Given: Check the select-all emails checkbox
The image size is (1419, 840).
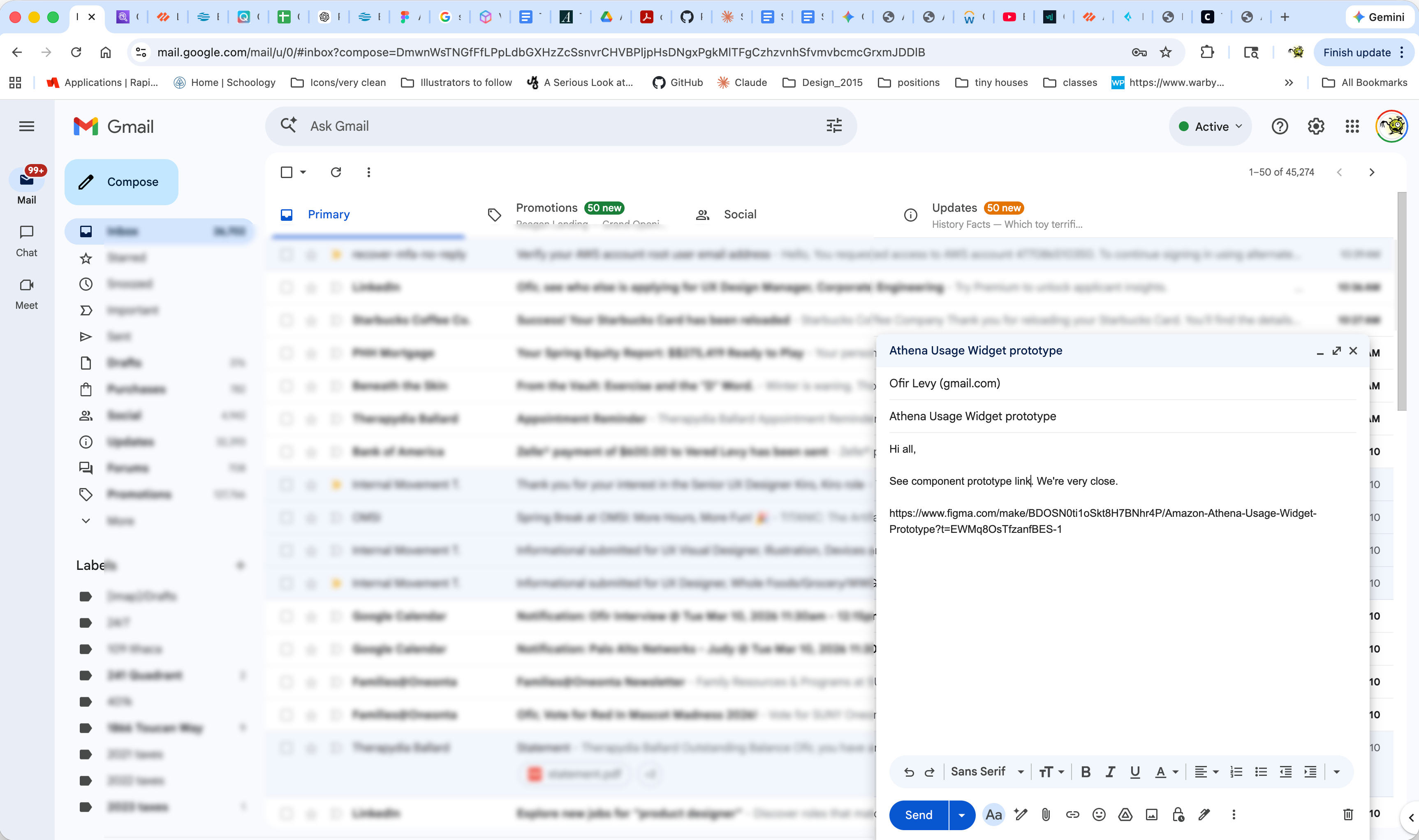Looking at the screenshot, I should pyautogui.click(x=287, y=172).
